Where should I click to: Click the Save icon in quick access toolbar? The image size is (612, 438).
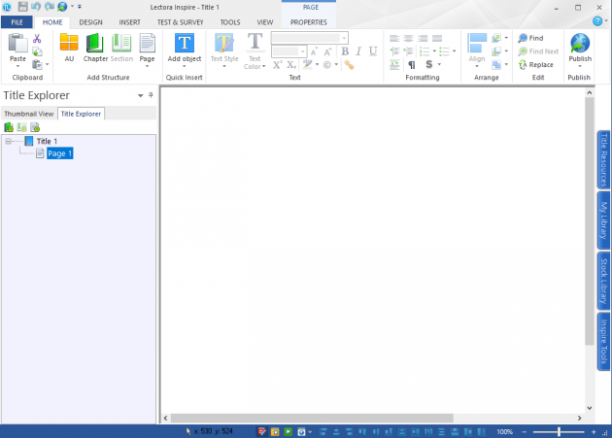coord(23,7)
